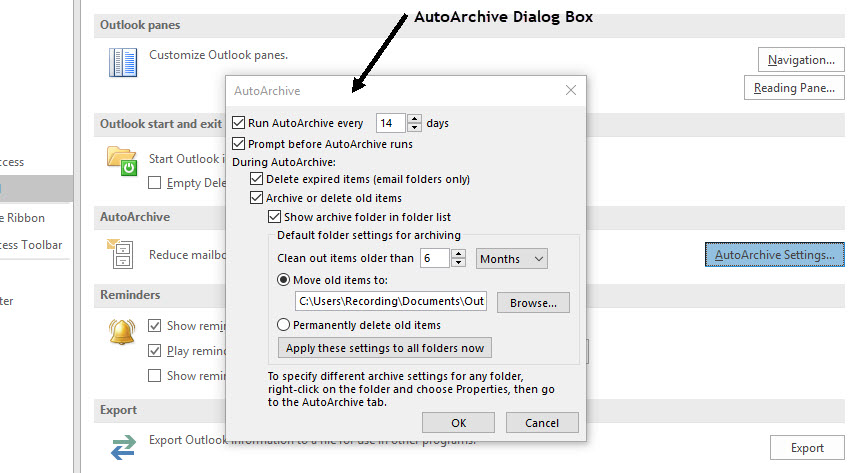Click the archive file path field
This screenshot has height=473, width=850.
click(x=391, y=301)
